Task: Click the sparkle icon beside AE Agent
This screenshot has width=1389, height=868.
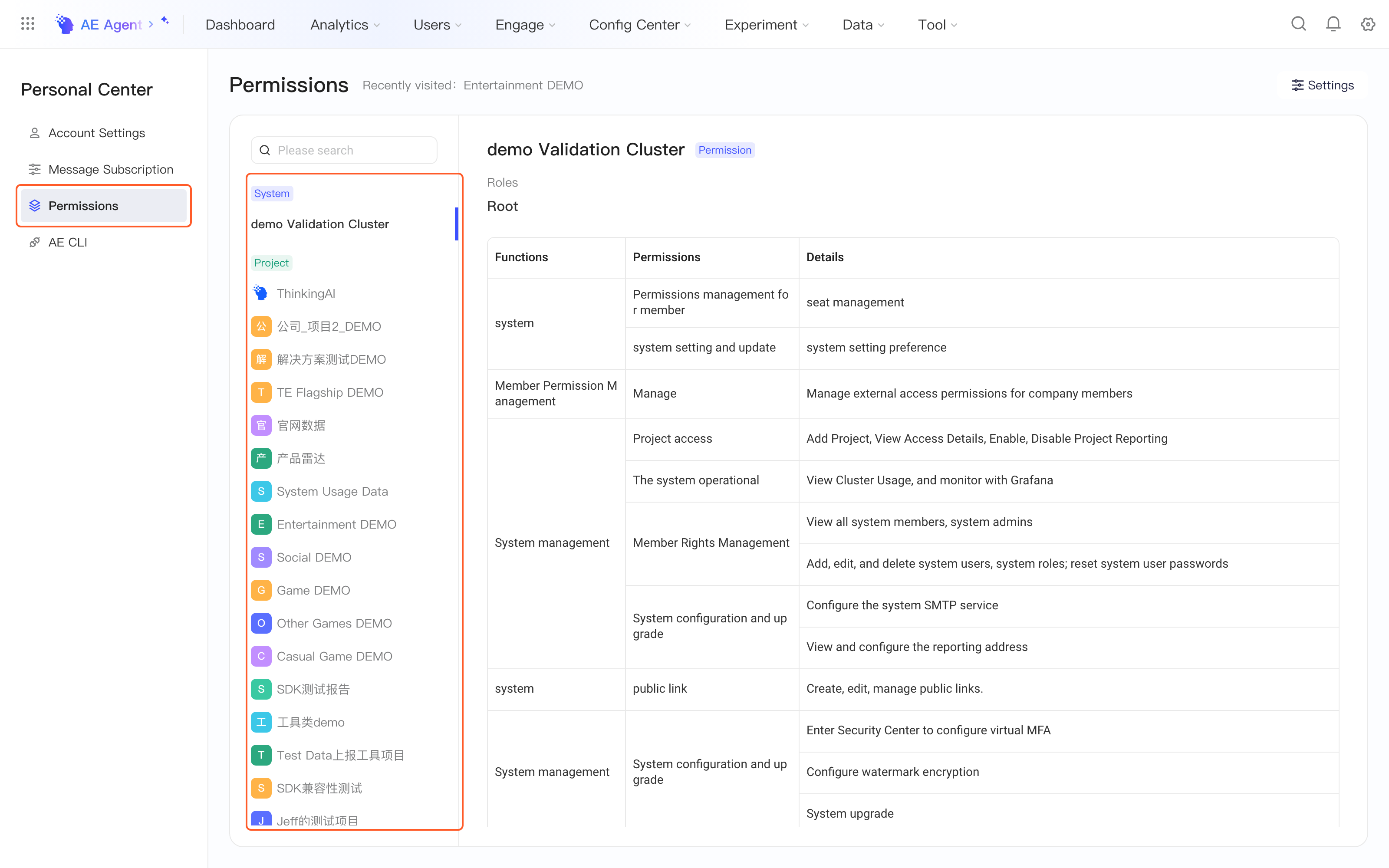Action: click(165, 21)
